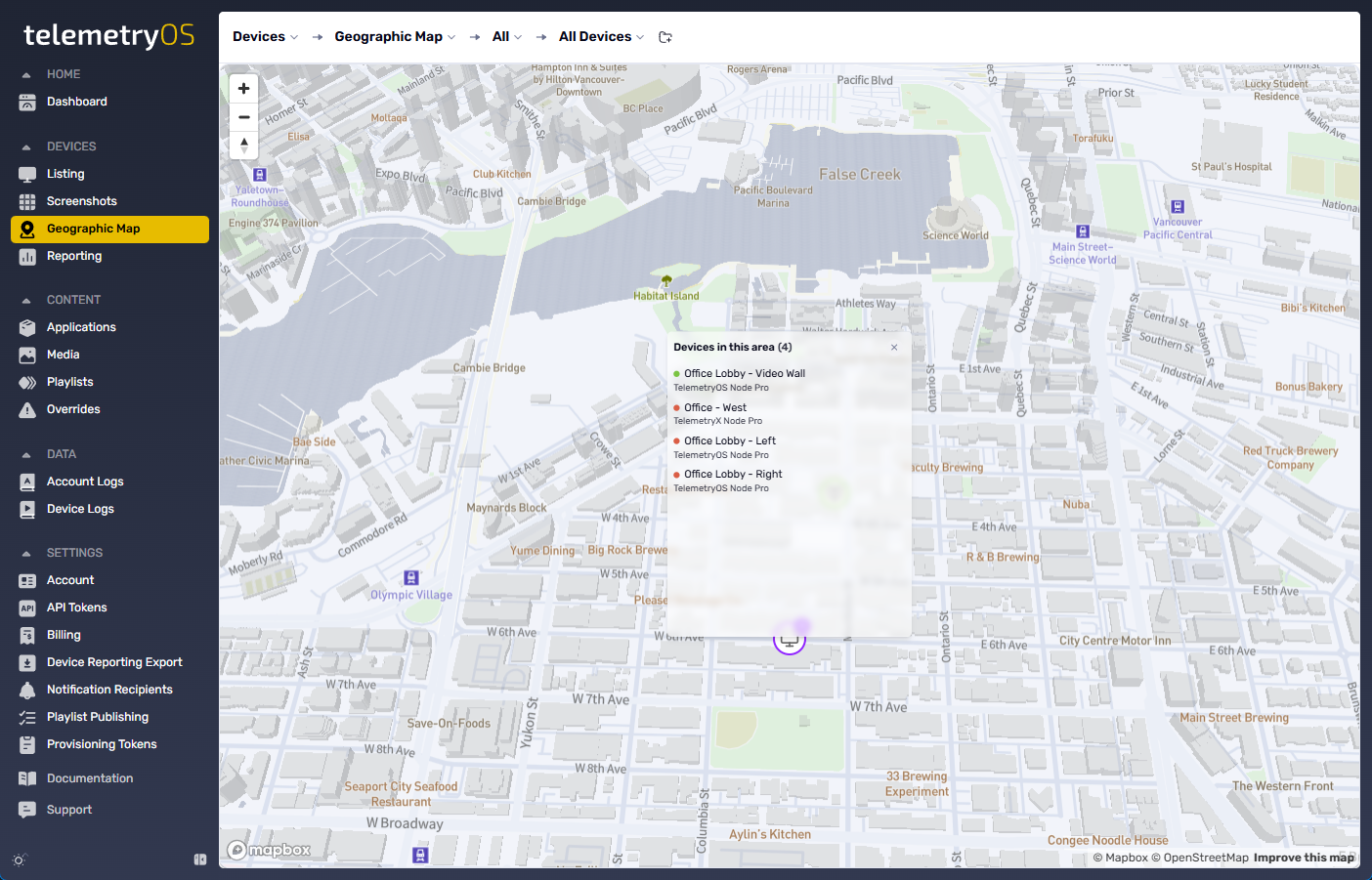Zoom in on the map

click(x=244, y=88)
